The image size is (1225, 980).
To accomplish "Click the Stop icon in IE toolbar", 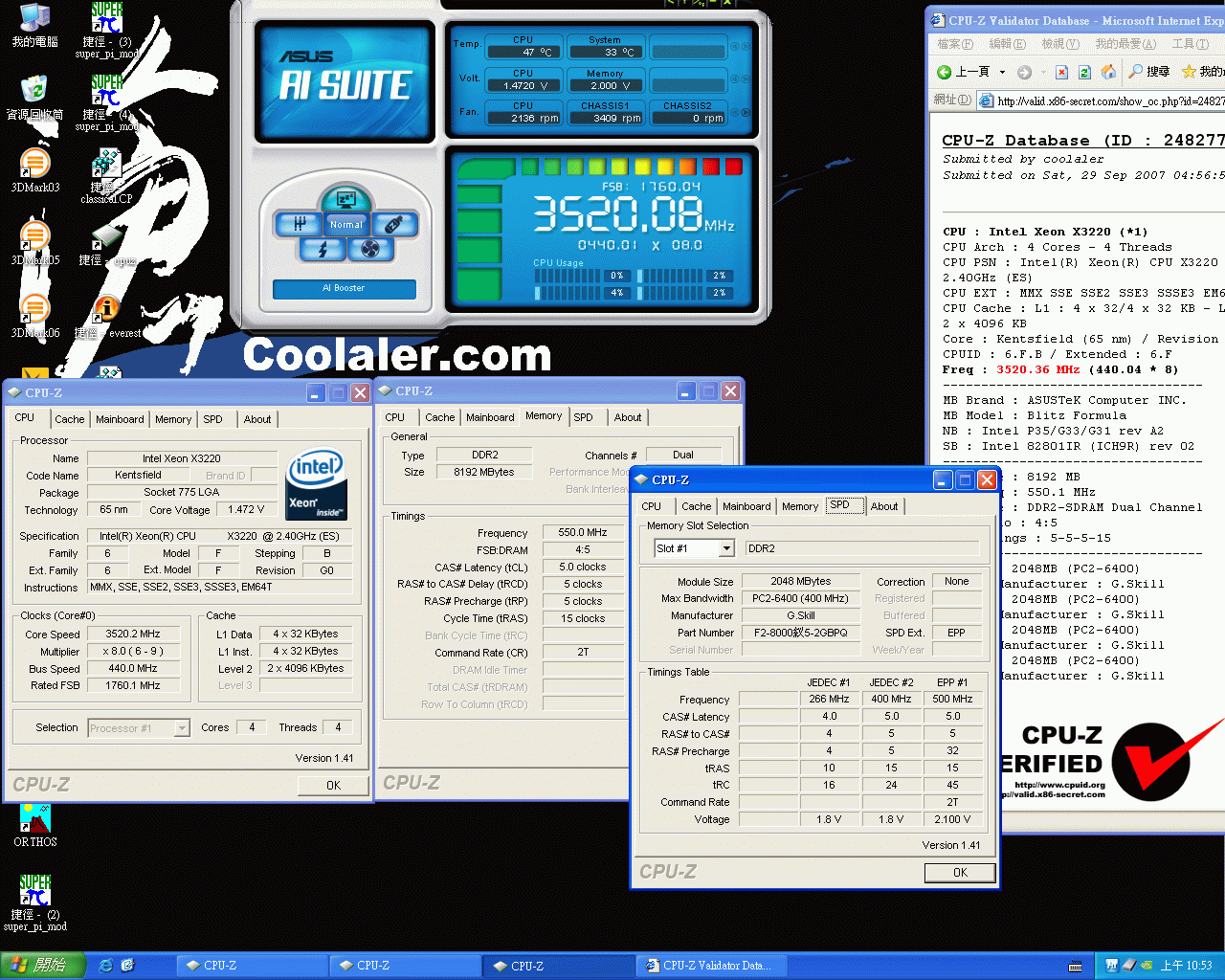I will pyautogui.click(x=1062, y=72).
